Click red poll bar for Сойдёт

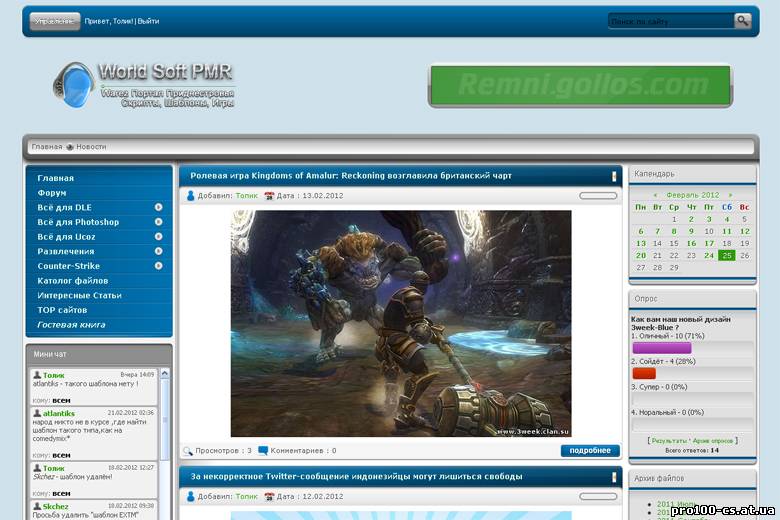click(644, 373)
